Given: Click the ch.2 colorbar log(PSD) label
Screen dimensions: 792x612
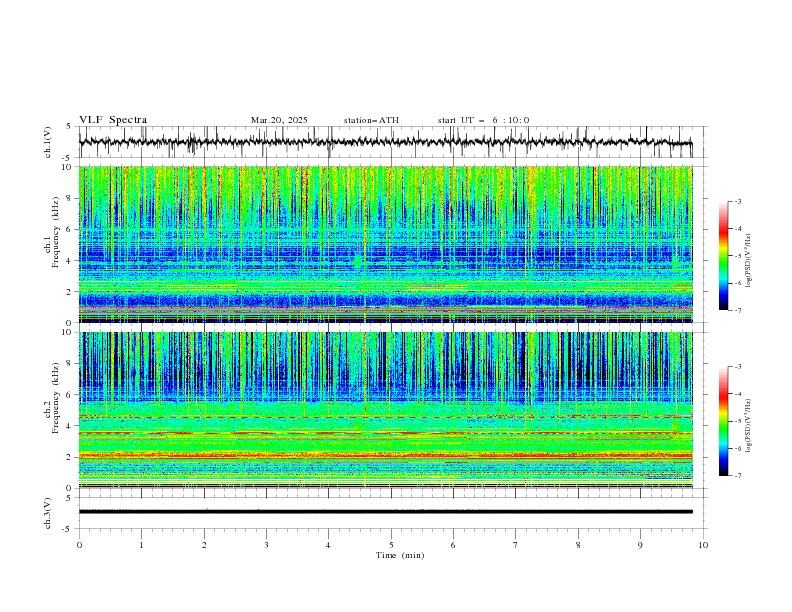Looking at the screenshot, I should pyautogui.click(x=750, y=425).
